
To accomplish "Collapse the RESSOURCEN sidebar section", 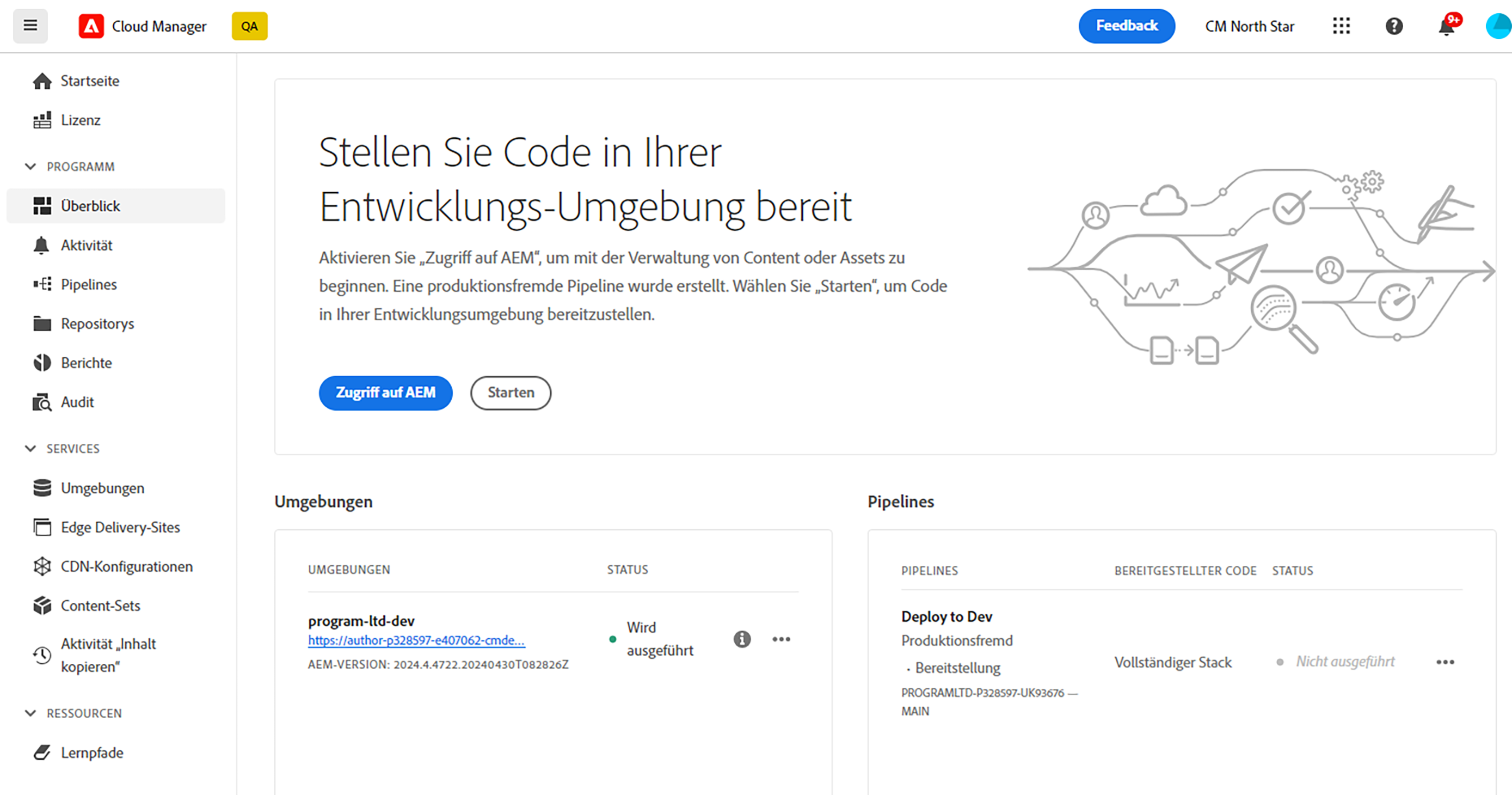I will pos(30,713).
